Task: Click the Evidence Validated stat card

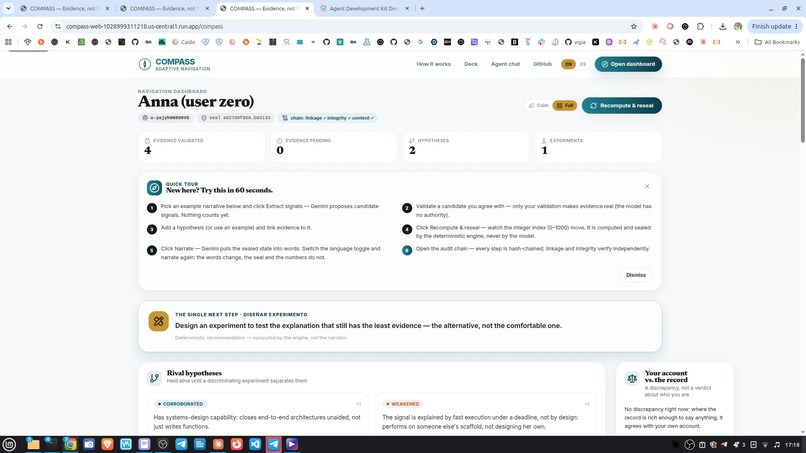Action: coord(202,147)
